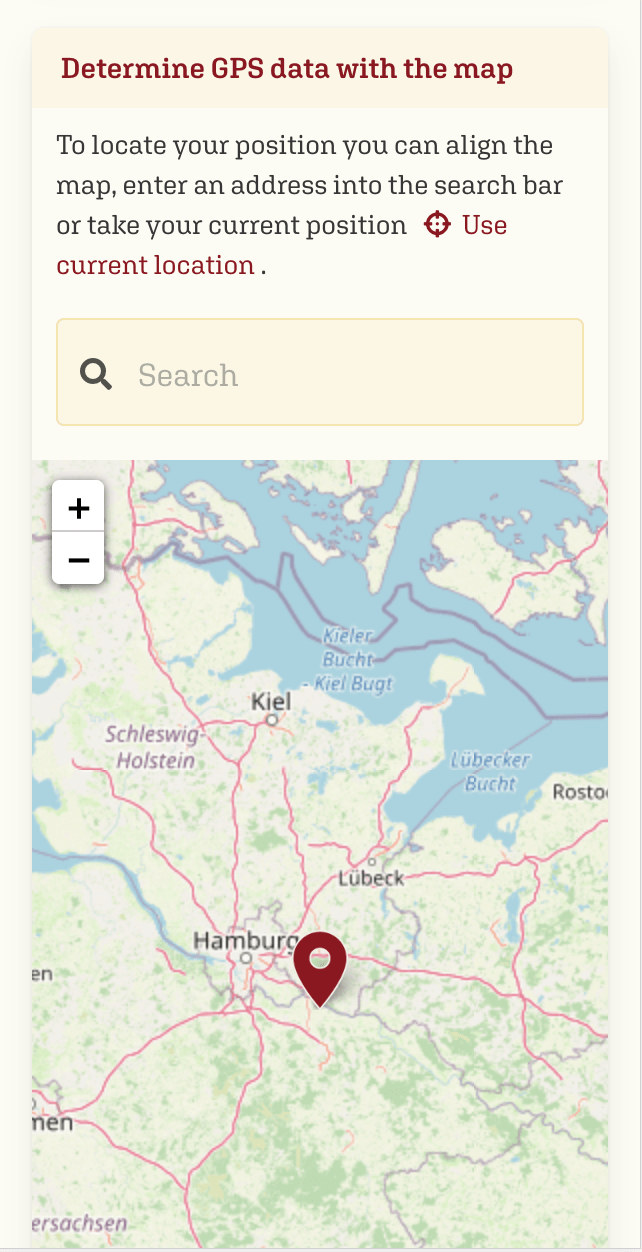Click the Kieler Bucht bay label
642x1252 pixels.
click(348, 645)
